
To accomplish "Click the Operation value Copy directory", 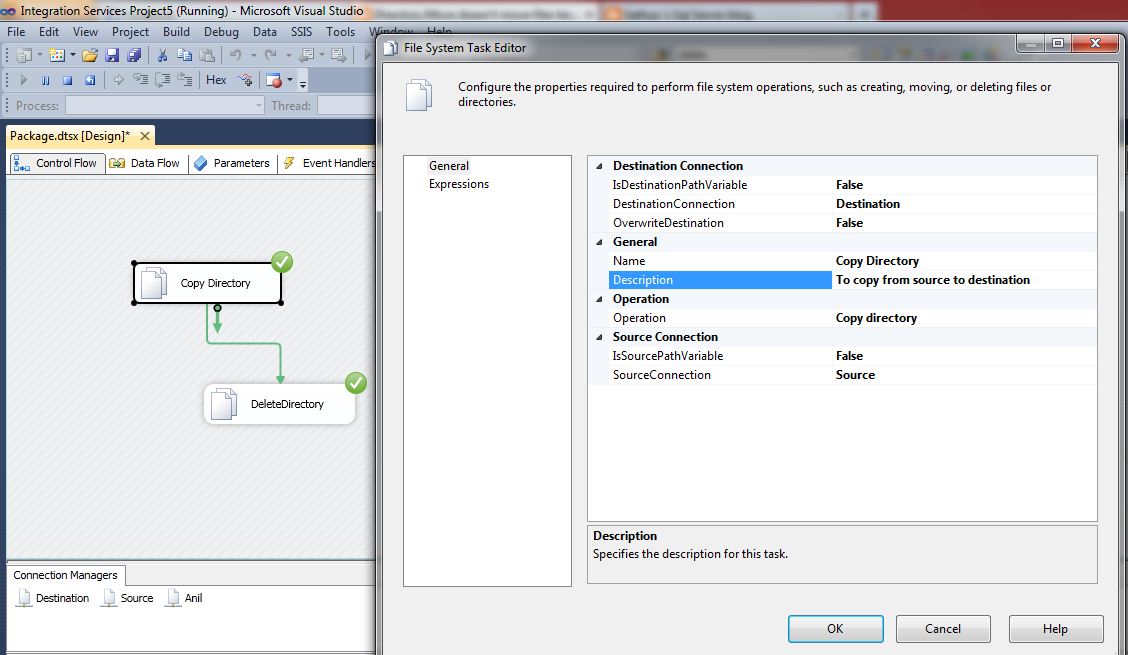I will [x=964, y=318].
